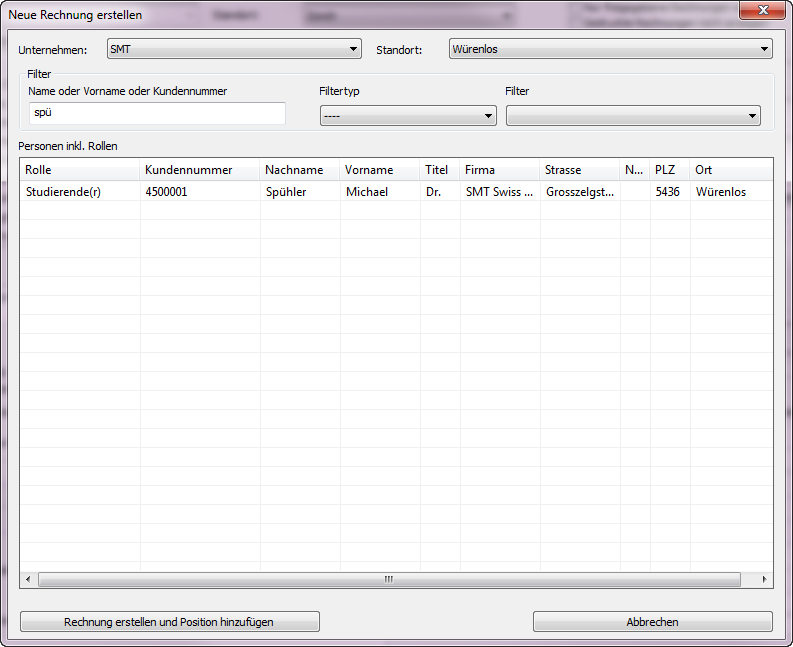Click the name or Kundennummer search field
This screenshot has height=647, width=793.
coord(157,113)
